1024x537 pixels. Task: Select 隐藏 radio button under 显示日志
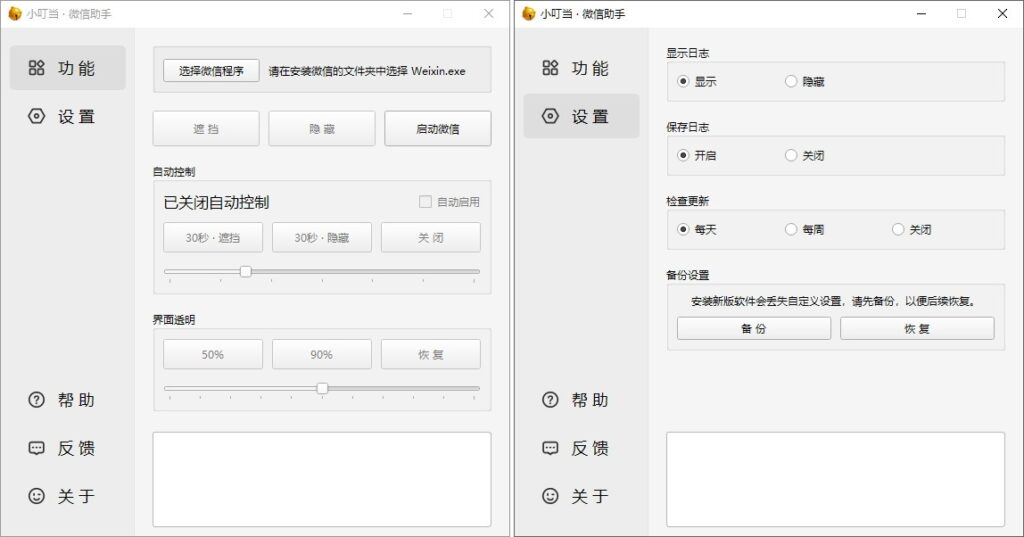791,82
